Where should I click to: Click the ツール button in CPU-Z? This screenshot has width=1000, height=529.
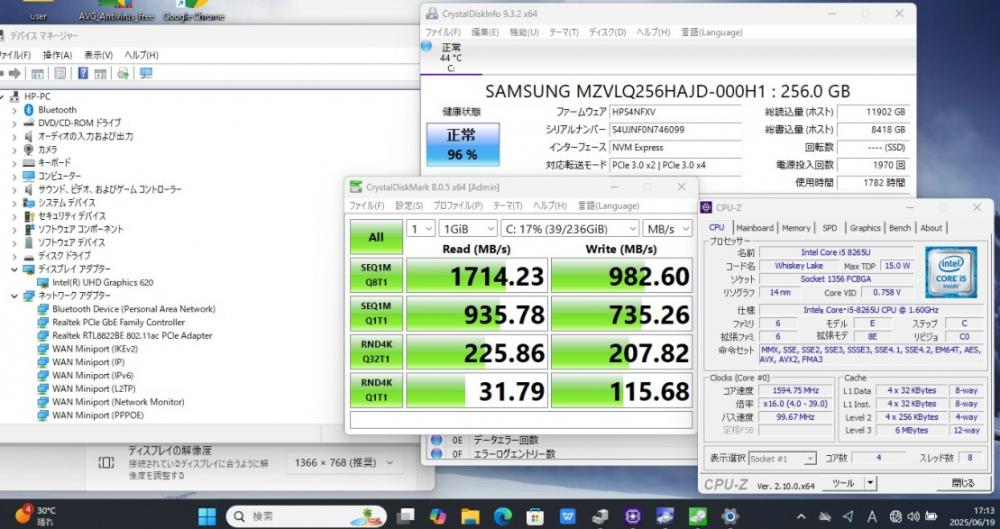[842, 484]
